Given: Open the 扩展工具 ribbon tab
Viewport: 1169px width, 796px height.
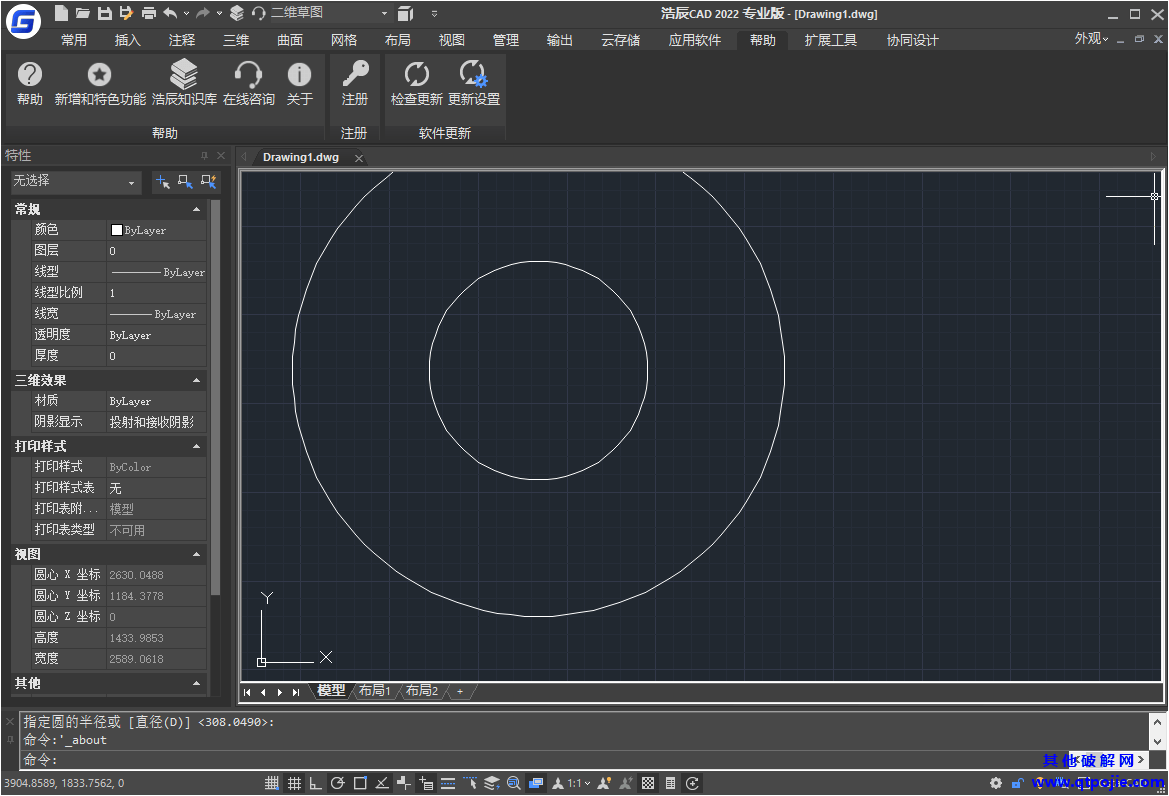Looking at the screenshot, I should 831,40.
